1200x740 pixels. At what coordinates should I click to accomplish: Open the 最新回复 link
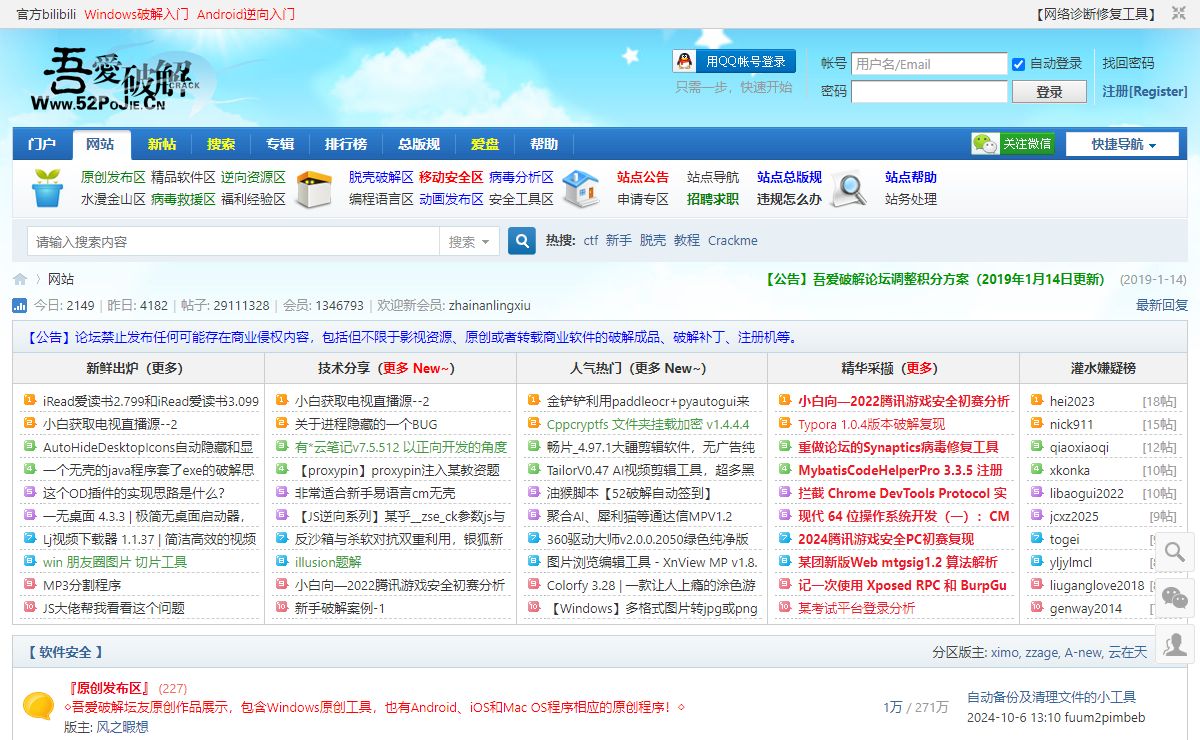(x=1162, y=305)
